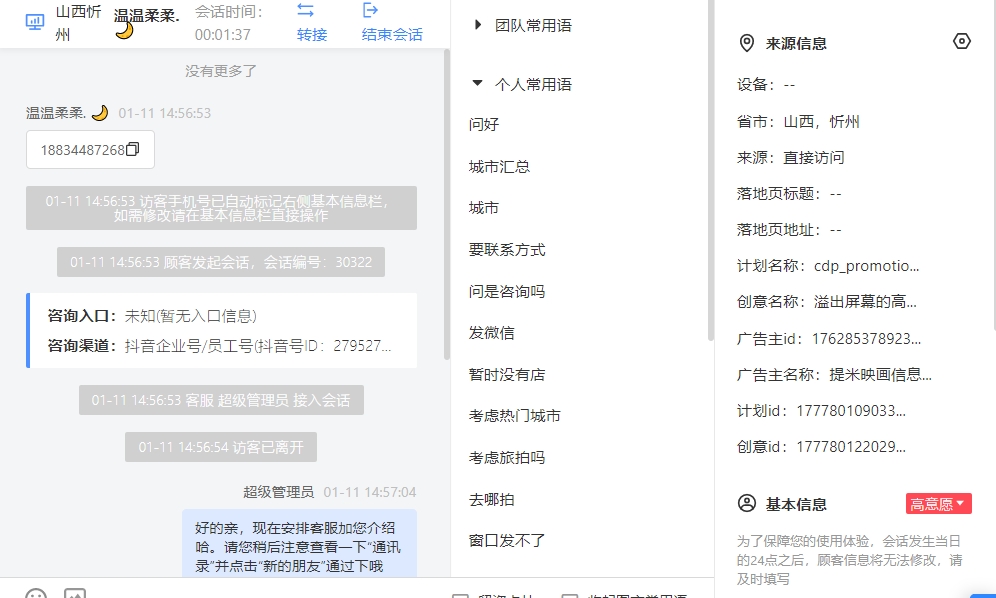
Task: Select the 发微信 quick phrase
Action: tap(492, 333)
